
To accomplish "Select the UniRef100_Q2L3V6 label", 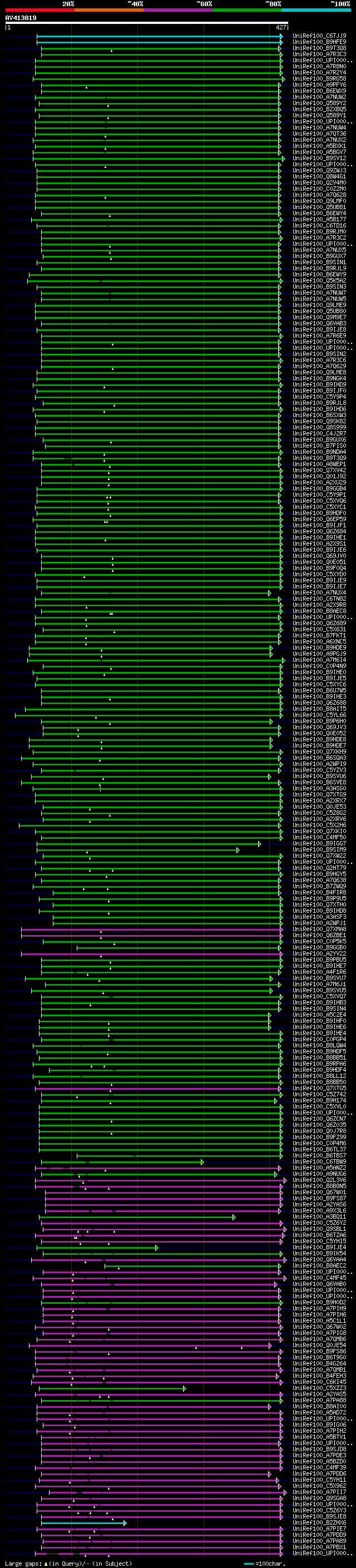I will click(x=319, y=1180).
